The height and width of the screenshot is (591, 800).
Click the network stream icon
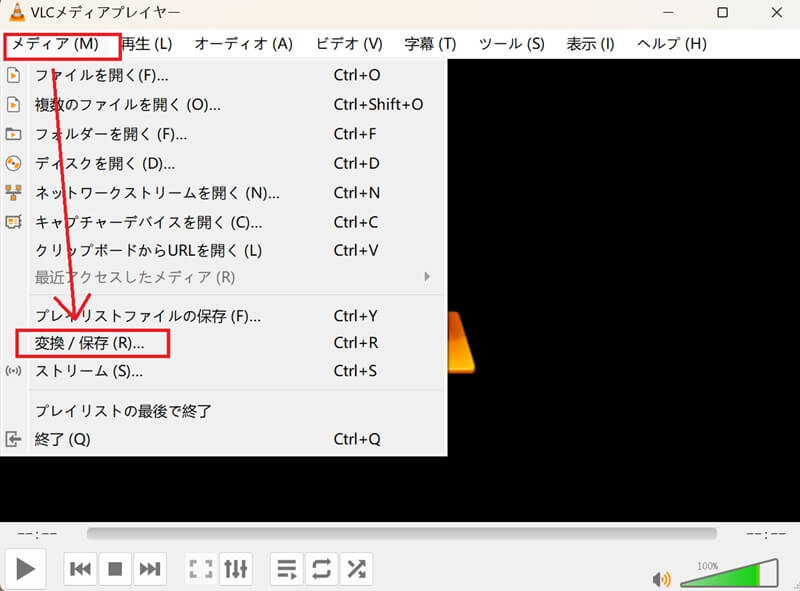click(13, 193)
